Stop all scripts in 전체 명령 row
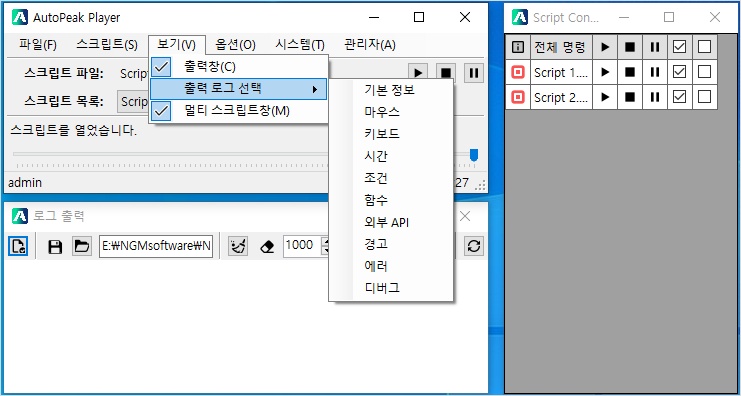 click(630, 47)
